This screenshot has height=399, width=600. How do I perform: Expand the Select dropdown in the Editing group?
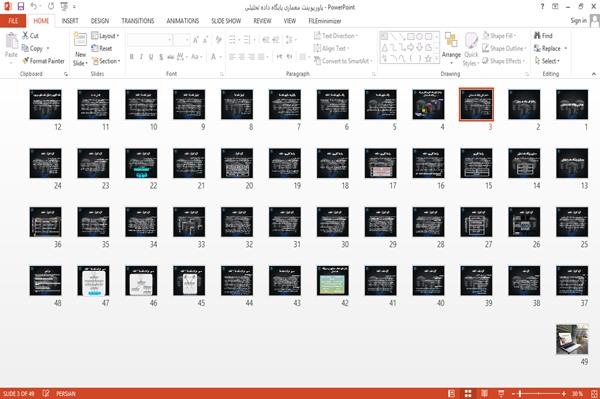(x=547, y=61)
